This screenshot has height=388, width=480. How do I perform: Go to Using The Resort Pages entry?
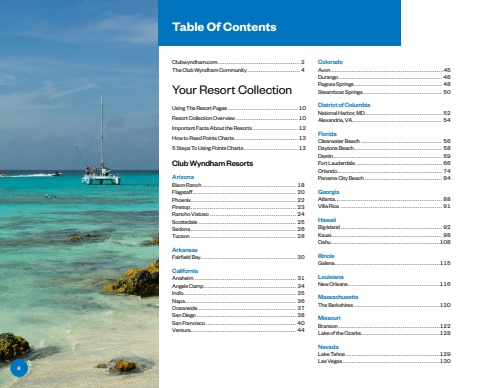click(x=239, y=108)
